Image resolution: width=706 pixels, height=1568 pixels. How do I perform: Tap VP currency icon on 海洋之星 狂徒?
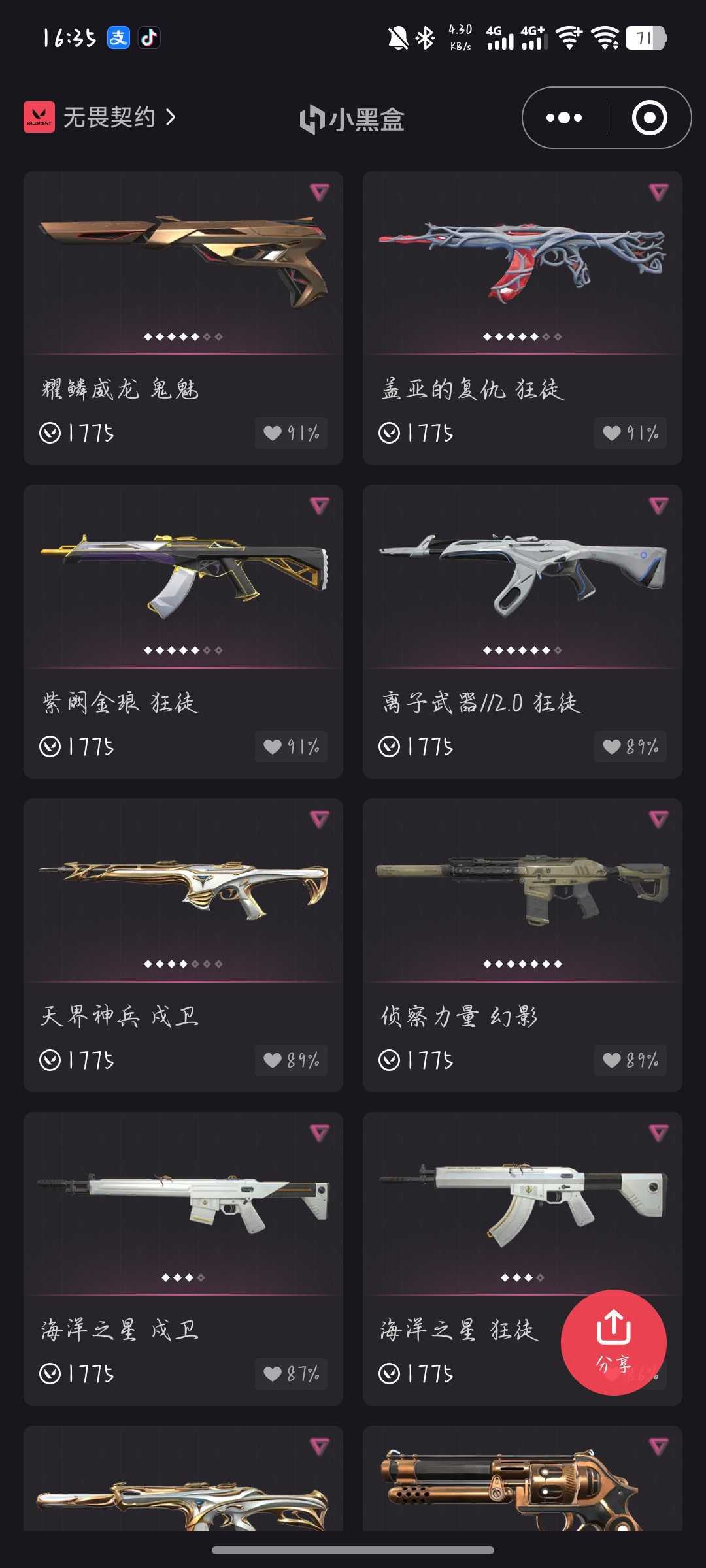(x=389, y=1373)
